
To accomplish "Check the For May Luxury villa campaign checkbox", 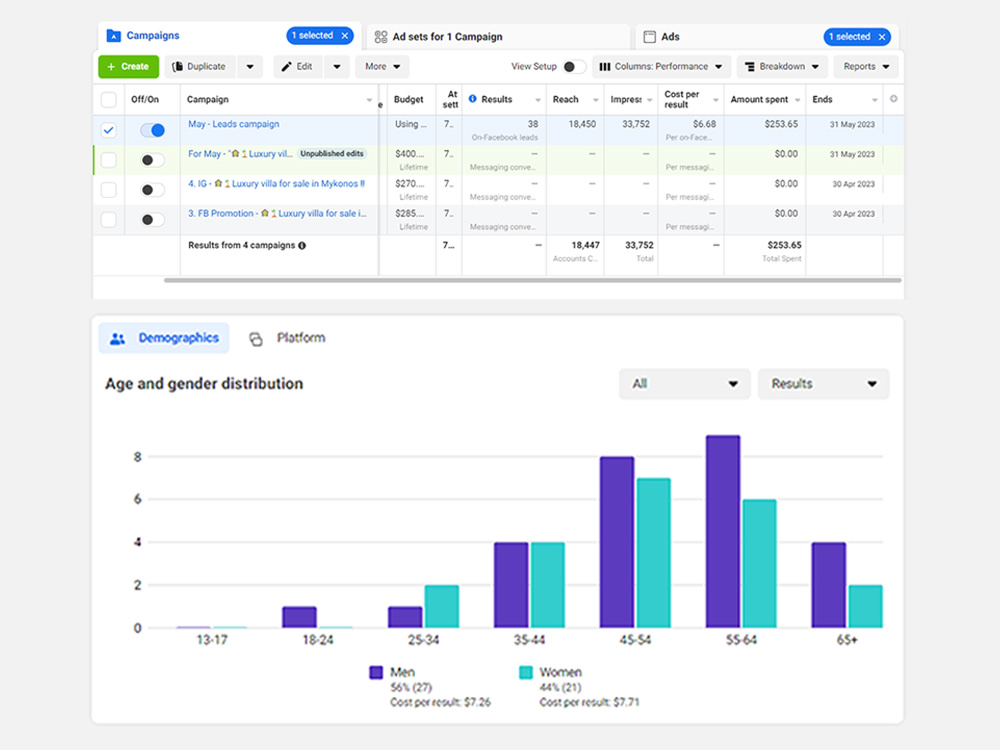I will tap(109, 160).
